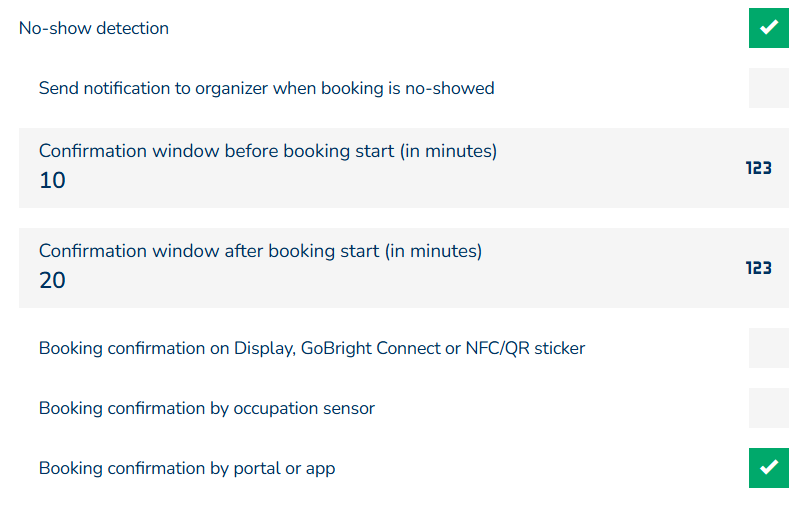Click the "Booking confirmation by portal or app" text

tap(186, 468)
